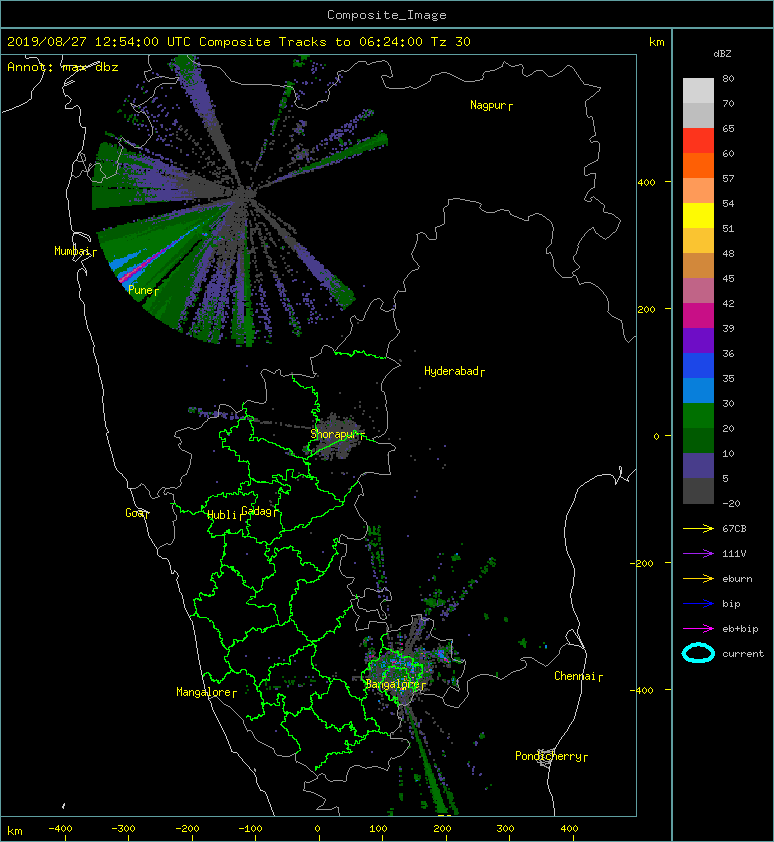774x842 pixels.
Task: Click the 2019/08/27 12:54:00 UTC timestamp text
Action: (x=99, y=42)
